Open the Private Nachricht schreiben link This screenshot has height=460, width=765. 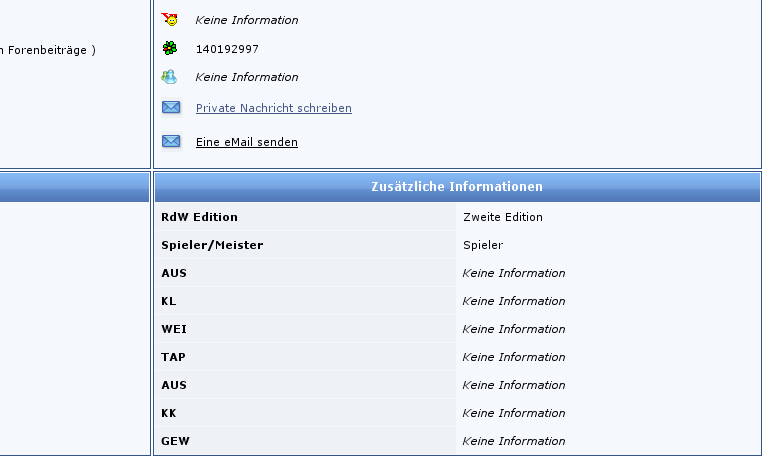click(x=273, y=108)
